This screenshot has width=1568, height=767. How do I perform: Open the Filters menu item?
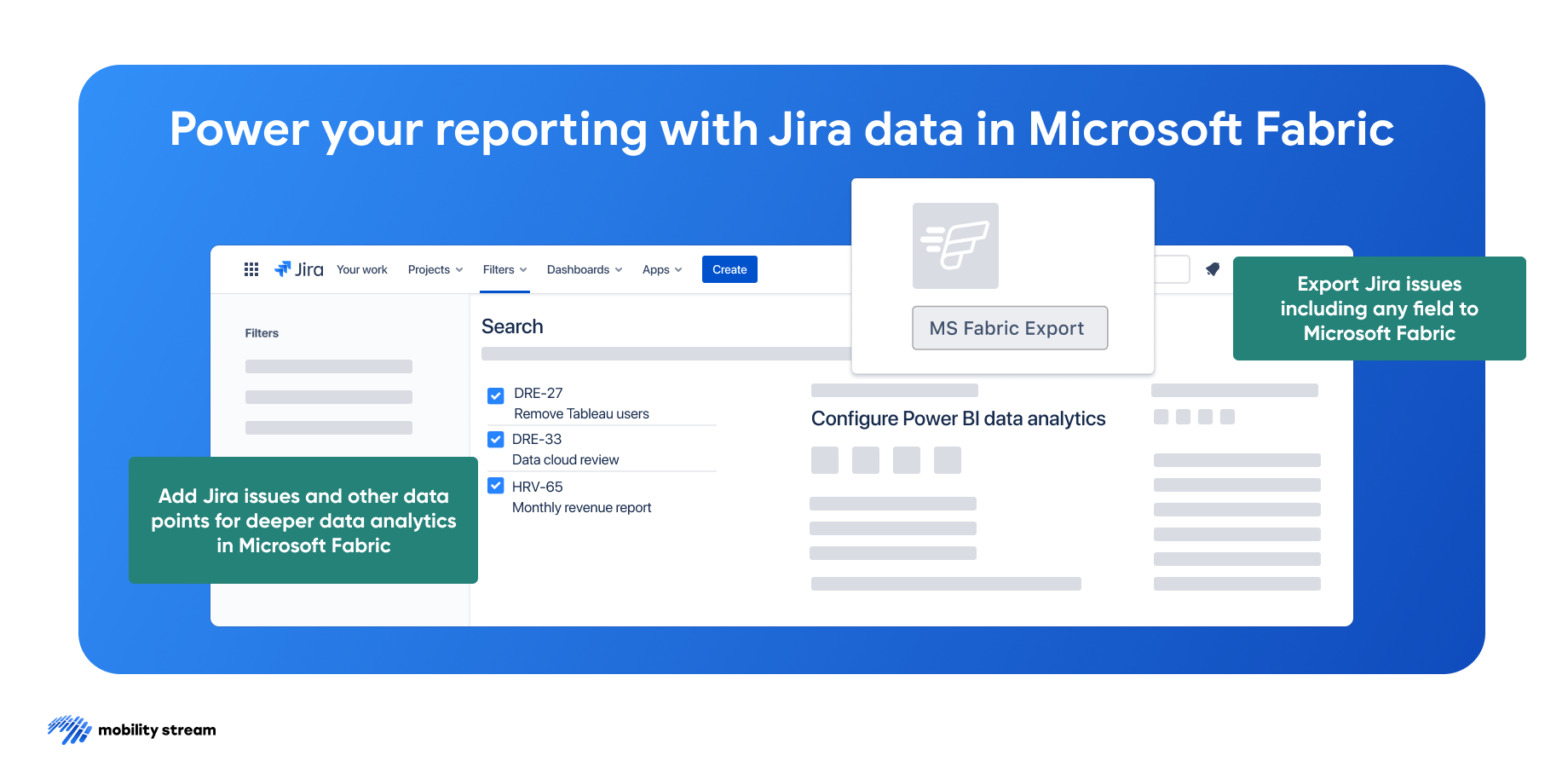(504, 269)
